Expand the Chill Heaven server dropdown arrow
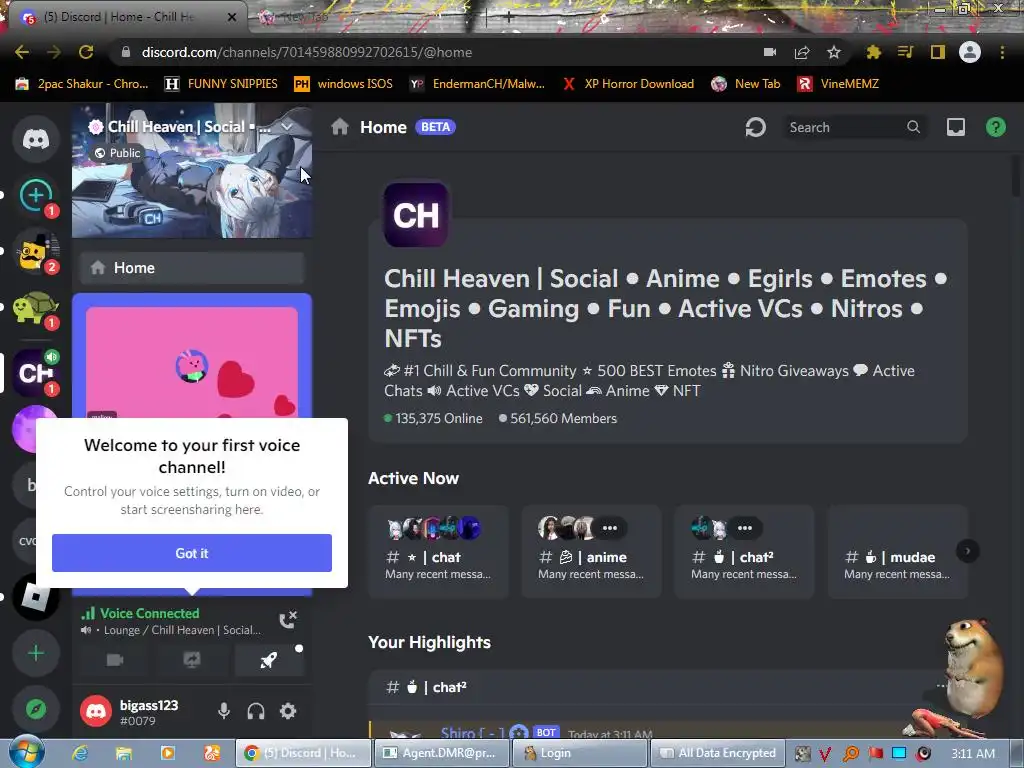This screenshot has width=1024, height=768. (x=287, y=127)
